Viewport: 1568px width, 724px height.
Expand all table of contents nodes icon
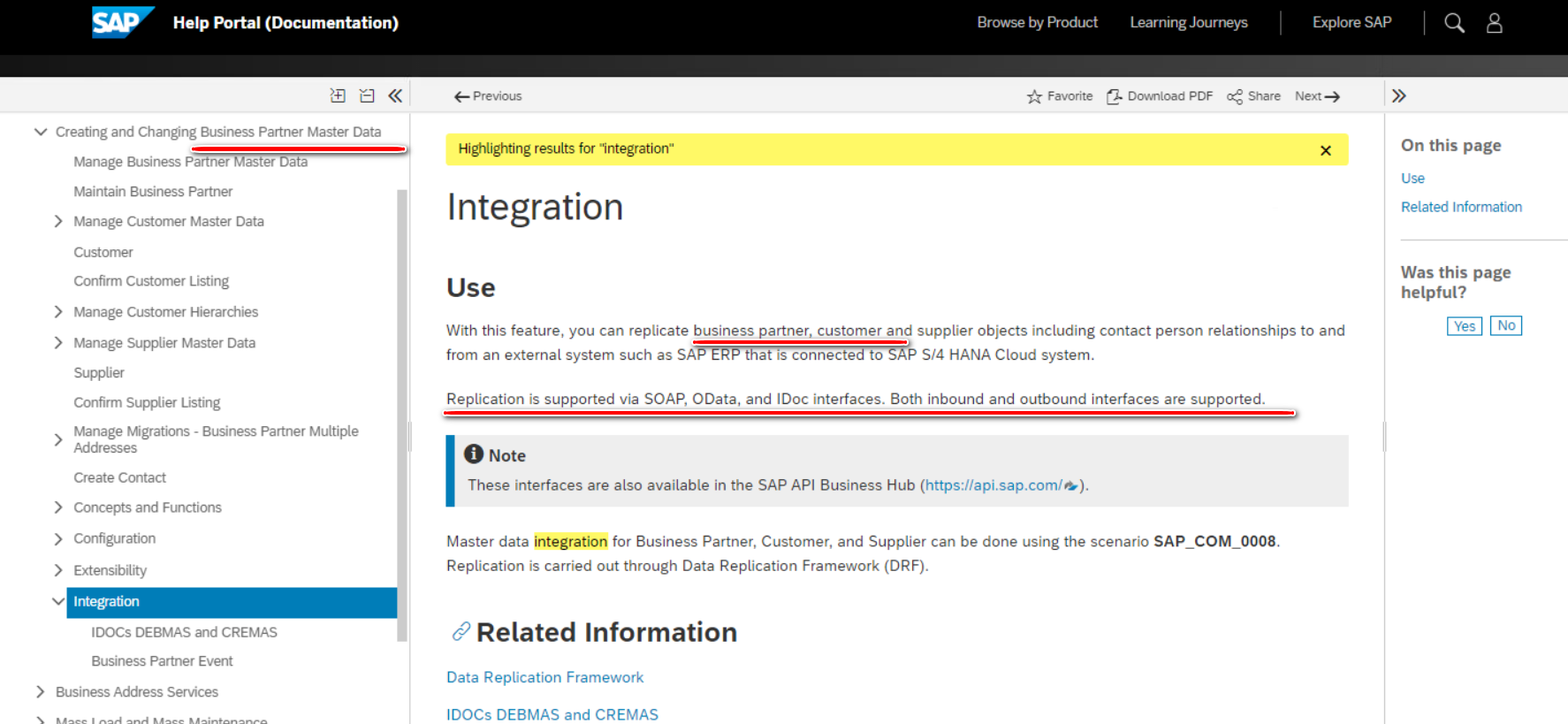pos(338,95)
